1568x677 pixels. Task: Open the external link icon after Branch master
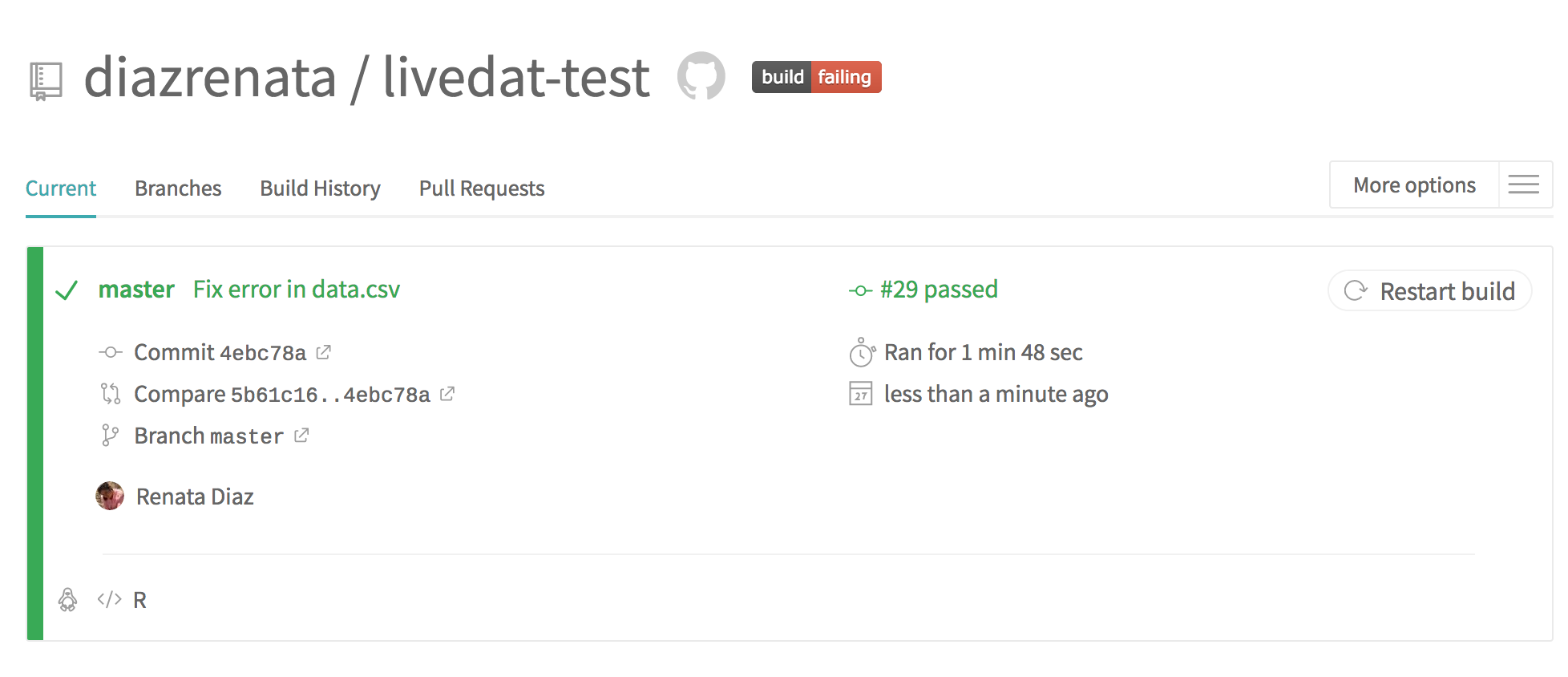coord(301,436)
